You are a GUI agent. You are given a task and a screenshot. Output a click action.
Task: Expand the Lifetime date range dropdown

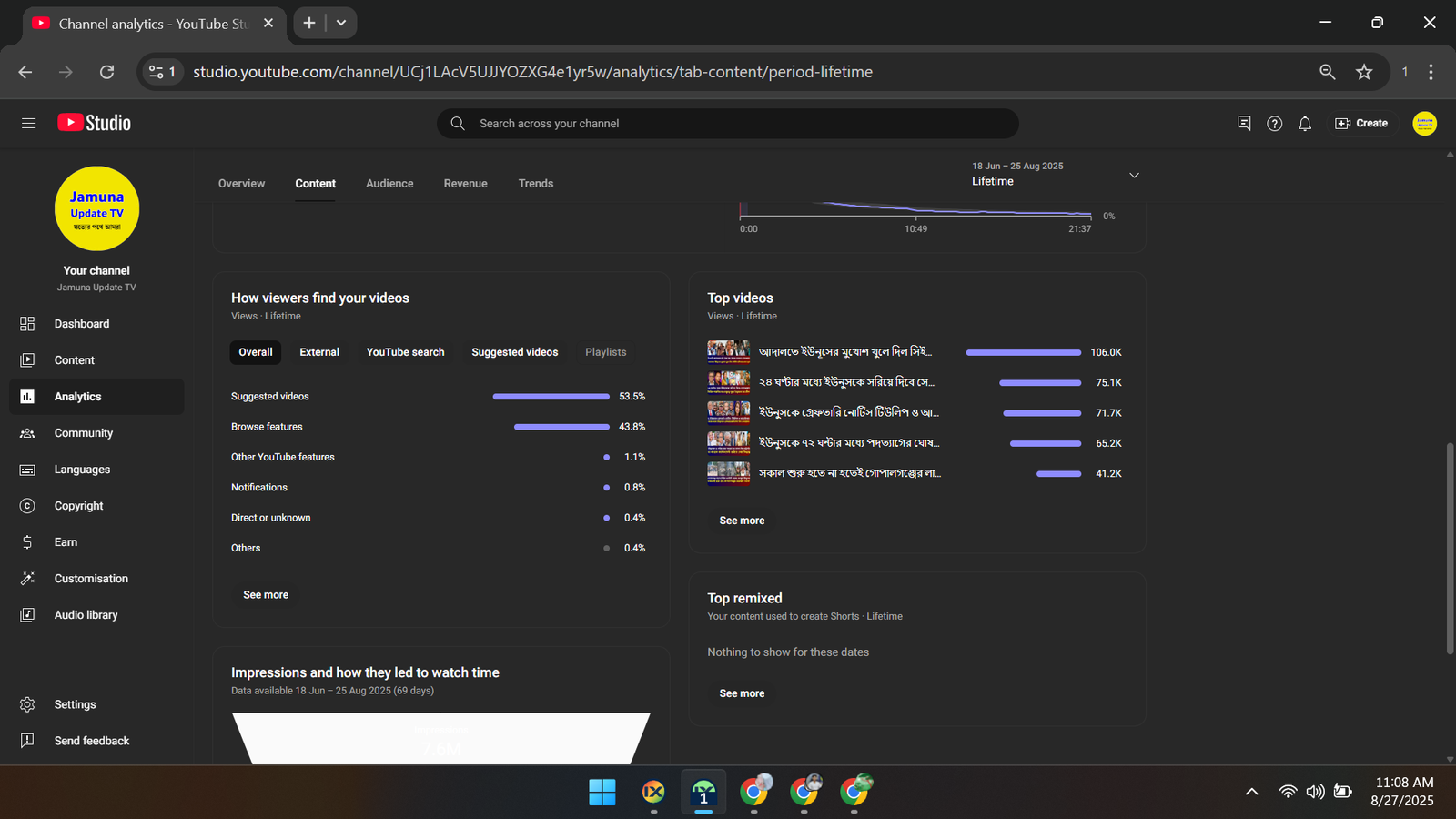pyautogui.click(x=1134, y=175)
